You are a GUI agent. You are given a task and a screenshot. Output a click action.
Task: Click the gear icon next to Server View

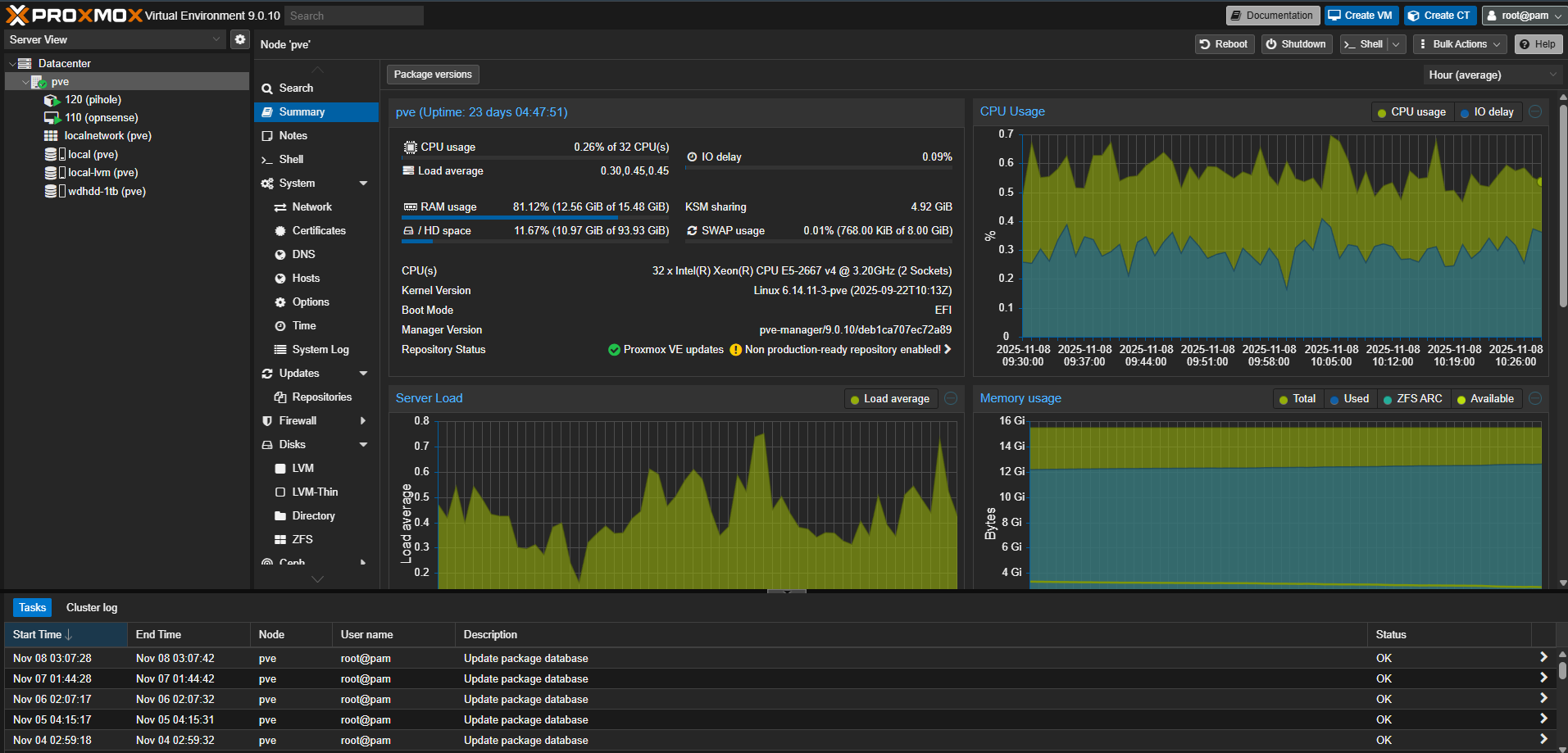239,39
